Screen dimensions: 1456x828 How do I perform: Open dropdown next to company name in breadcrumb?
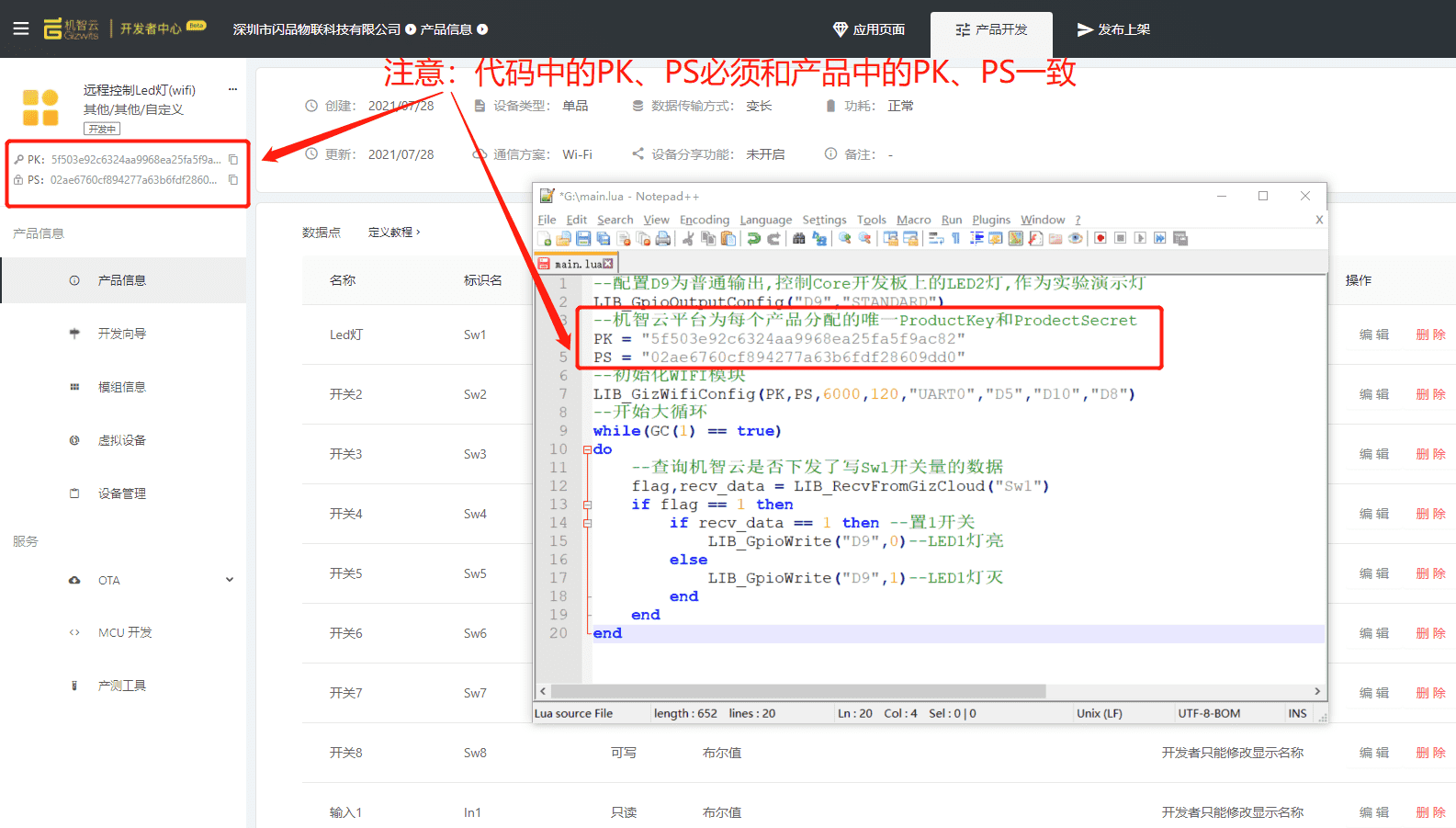coord(411,29)
